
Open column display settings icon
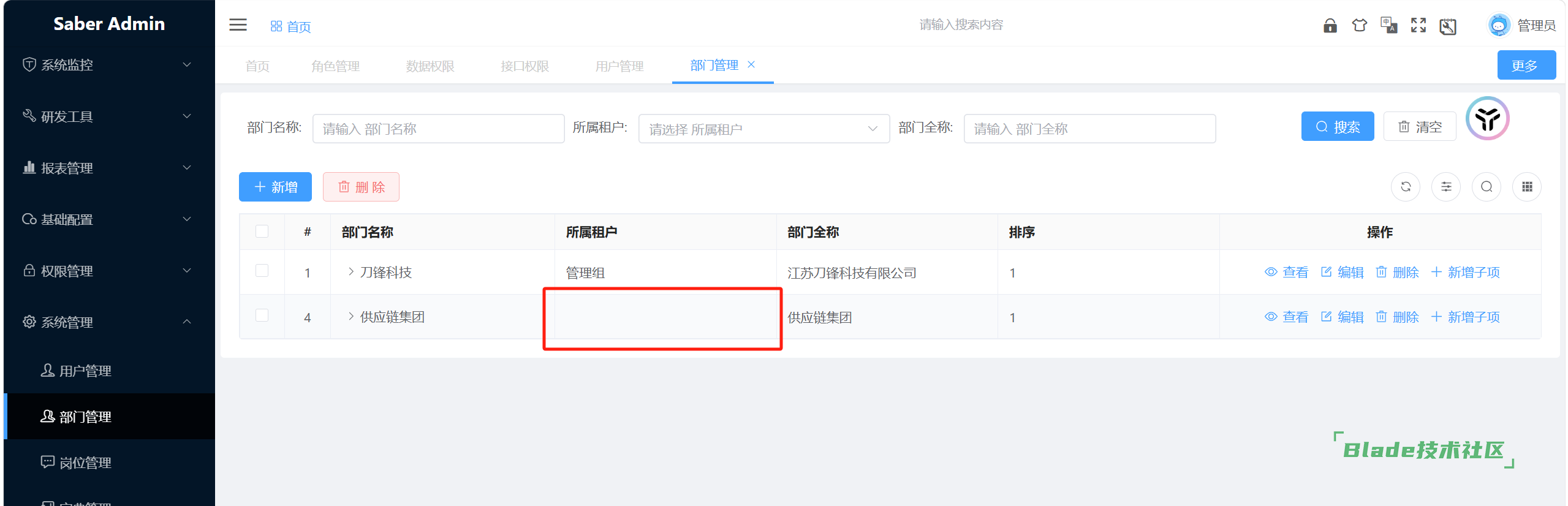pos(1446,187)
